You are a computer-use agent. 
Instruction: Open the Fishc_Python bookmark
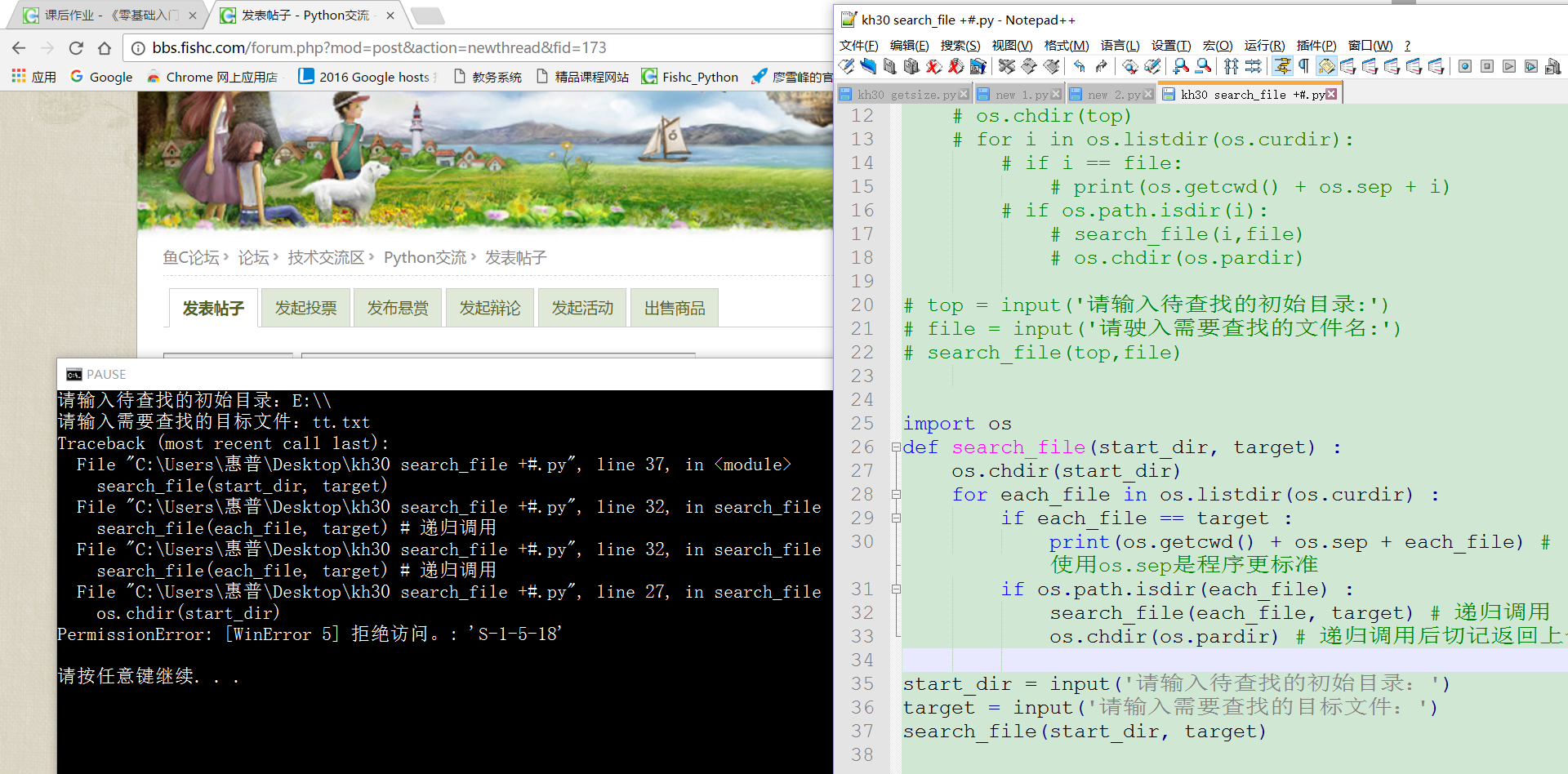(690, 77)
